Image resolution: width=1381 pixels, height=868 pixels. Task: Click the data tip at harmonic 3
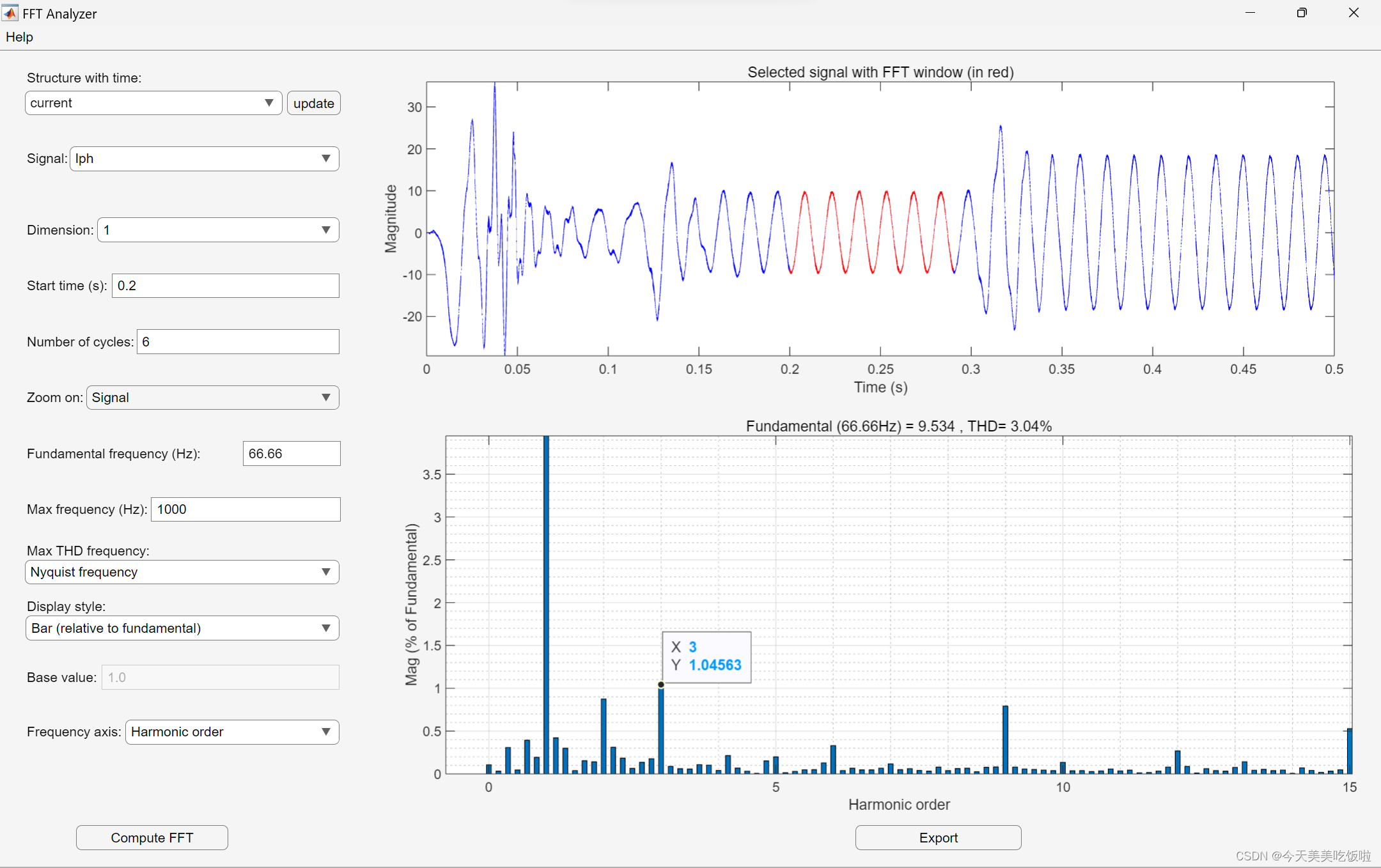707,656
